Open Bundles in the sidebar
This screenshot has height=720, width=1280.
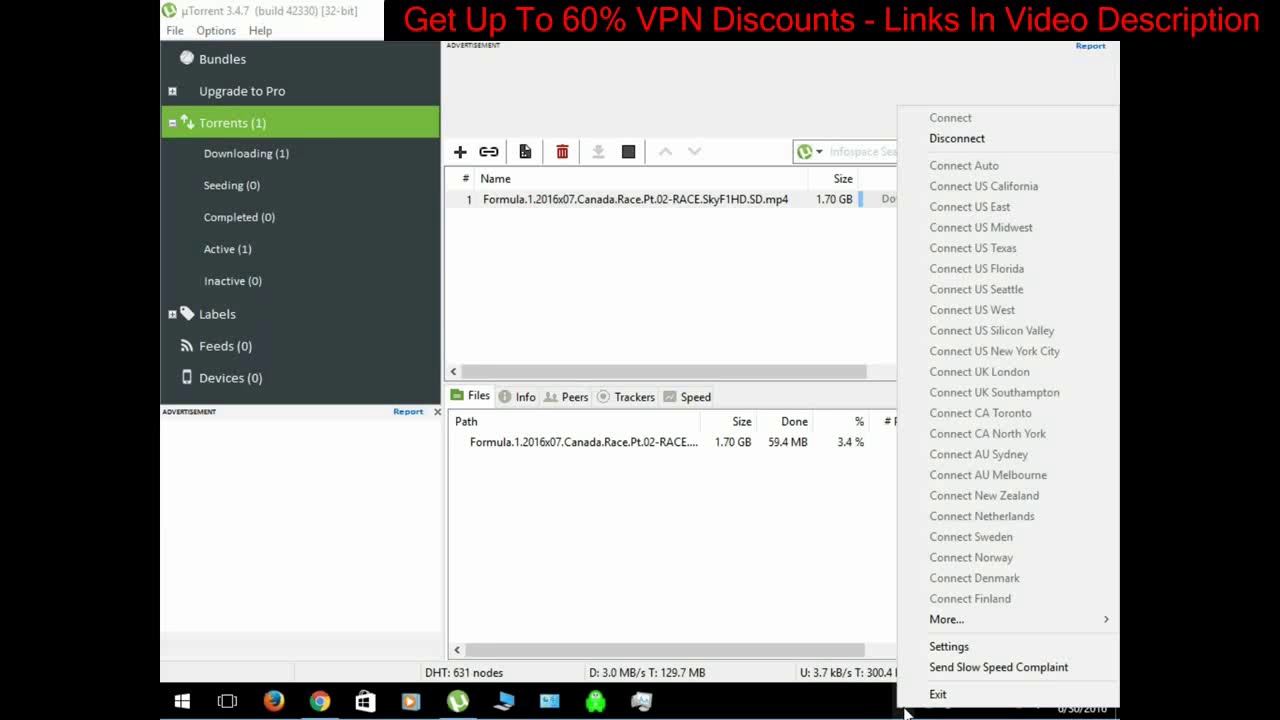point(222,59)
